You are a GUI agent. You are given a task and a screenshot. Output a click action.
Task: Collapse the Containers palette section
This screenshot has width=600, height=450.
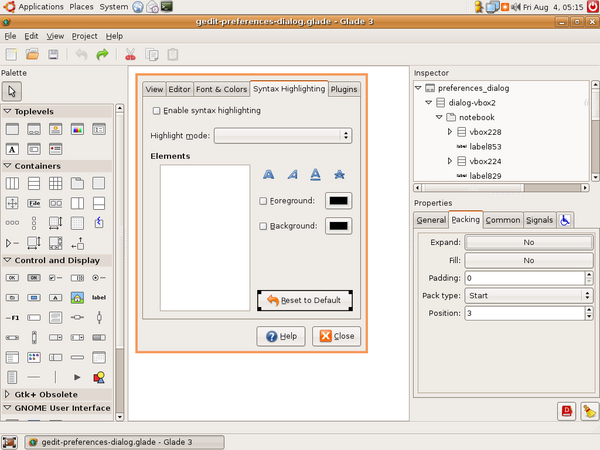[x=7, y=166]
